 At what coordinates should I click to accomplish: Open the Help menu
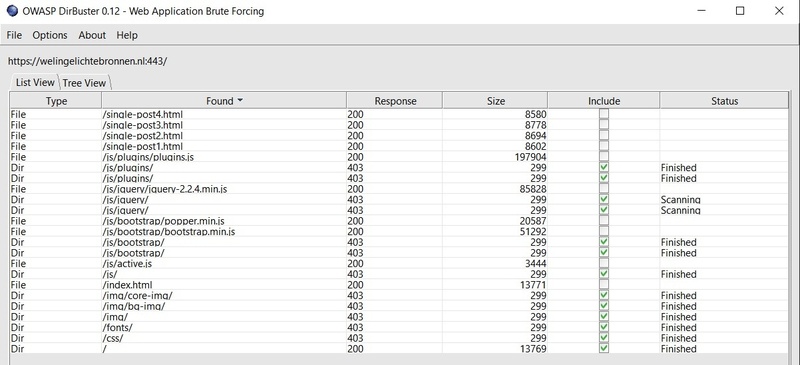(127, 35)
